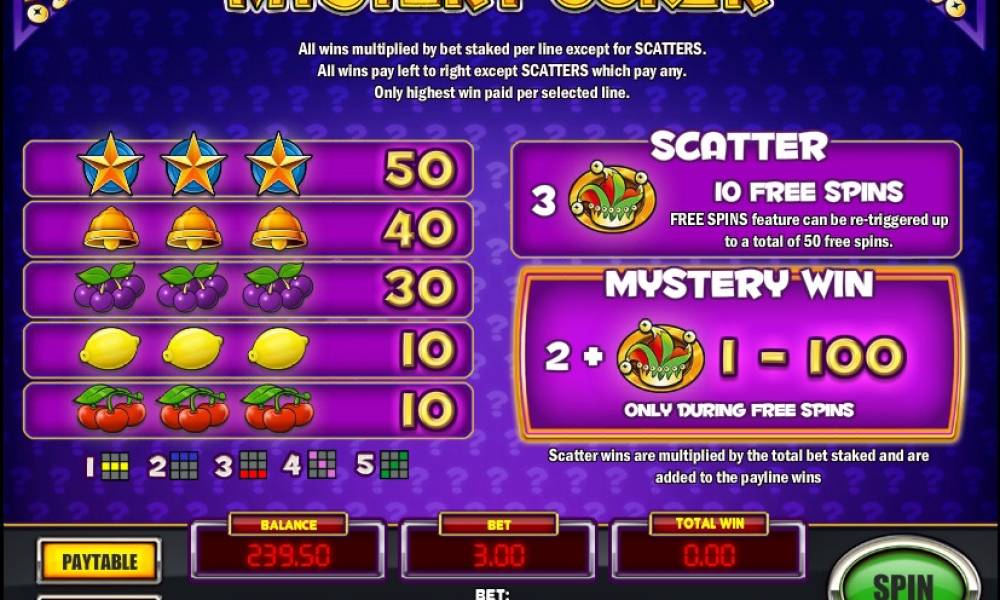This screenshot has height=600, width=1000.
Task: Click the PAYTABLE button
Action: coord(99,561)
